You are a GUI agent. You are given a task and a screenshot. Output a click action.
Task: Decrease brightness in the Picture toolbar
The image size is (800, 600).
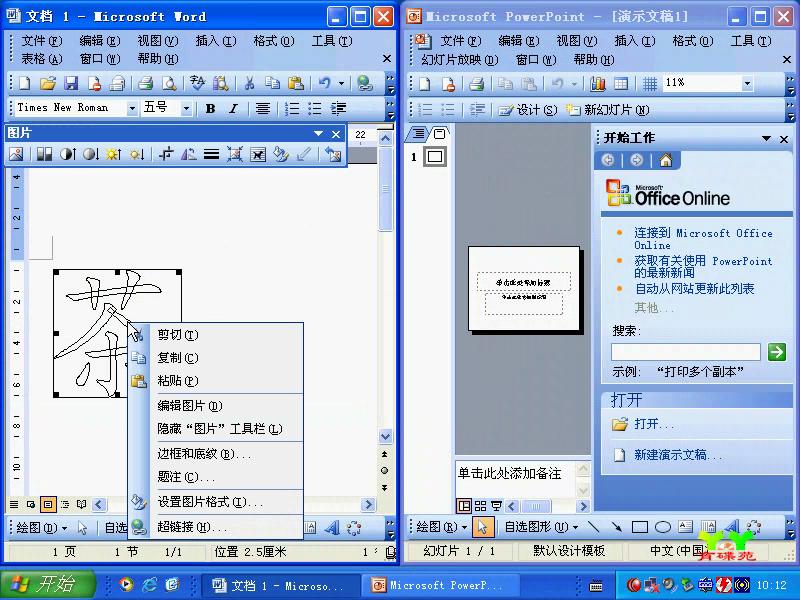(137, 154)
